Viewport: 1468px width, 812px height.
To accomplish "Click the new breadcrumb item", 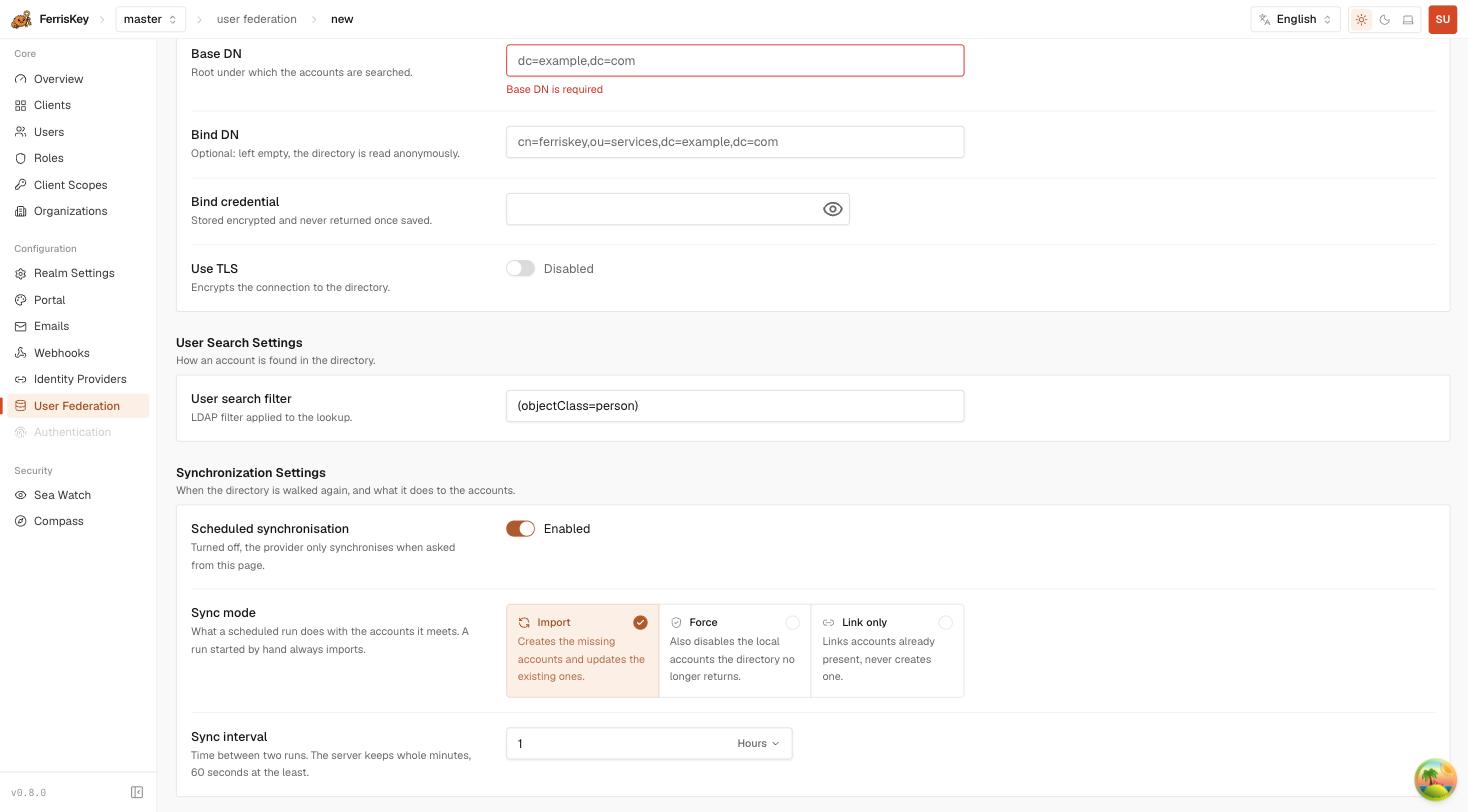I will click(342, 19).
